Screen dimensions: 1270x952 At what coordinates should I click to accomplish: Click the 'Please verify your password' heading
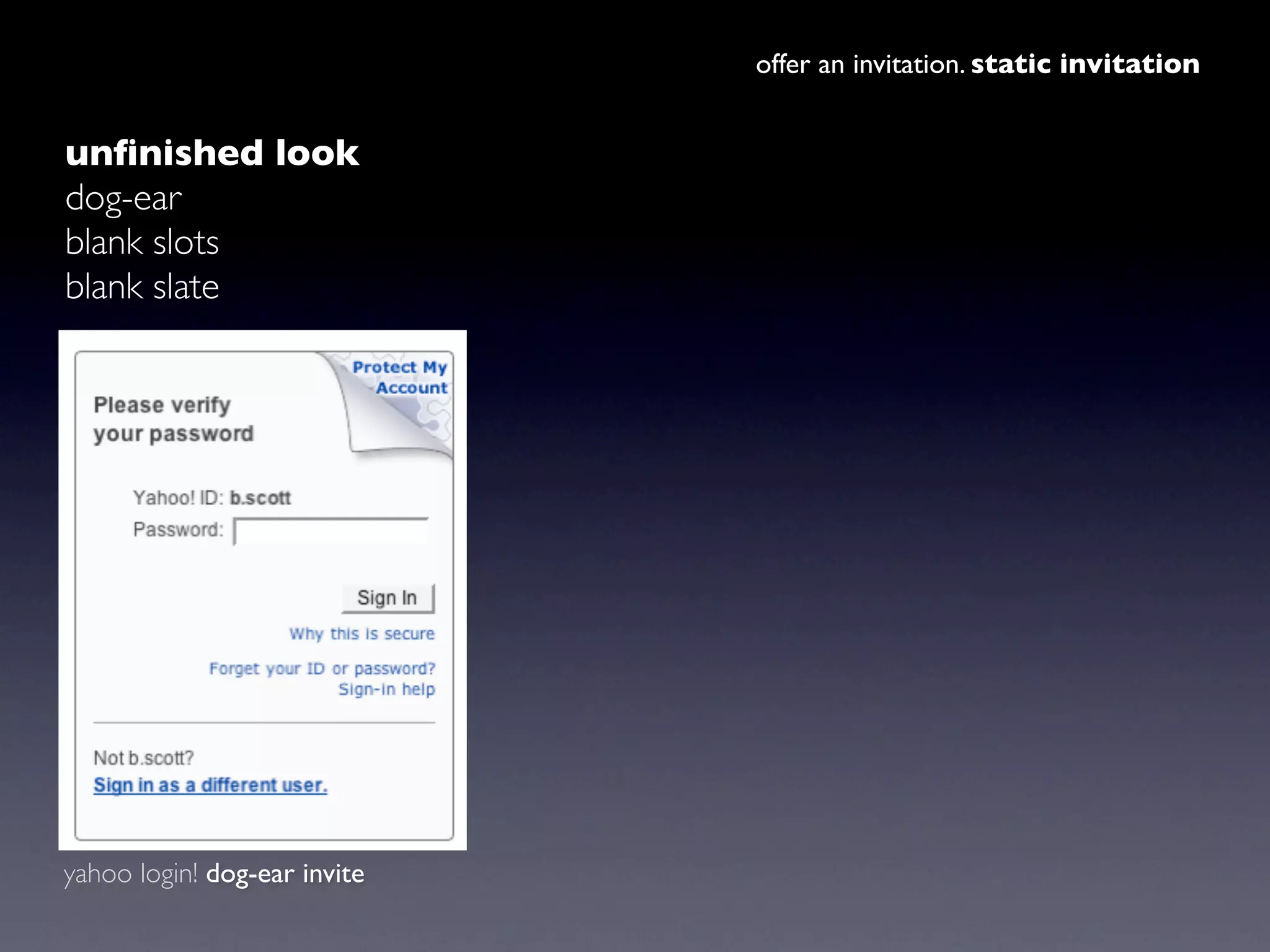coord(174,419)
